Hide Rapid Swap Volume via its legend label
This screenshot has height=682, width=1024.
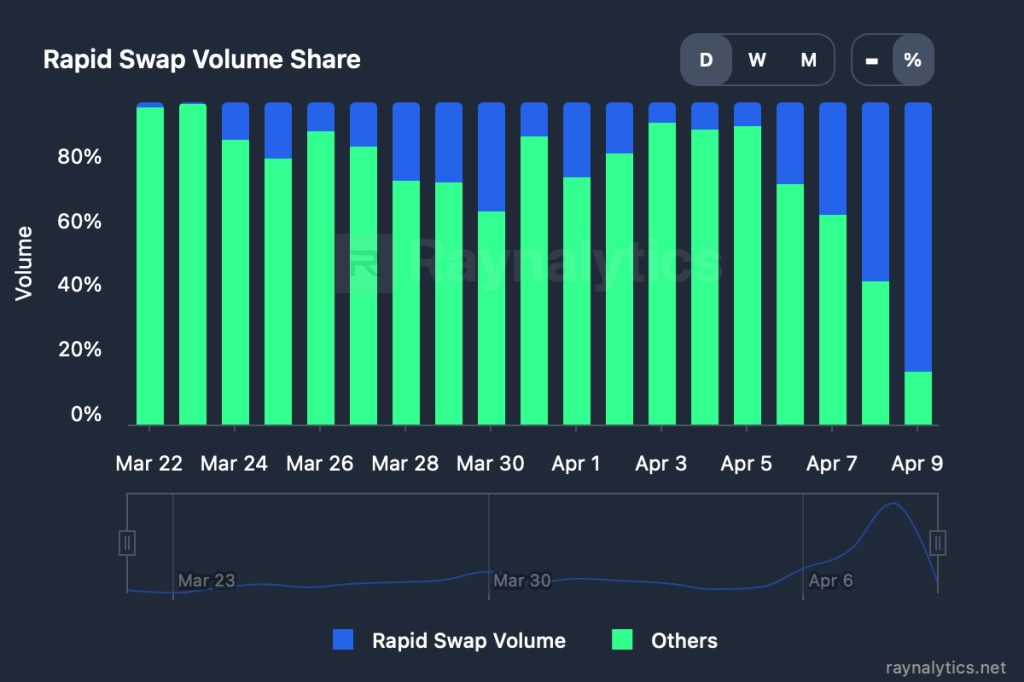469,640
